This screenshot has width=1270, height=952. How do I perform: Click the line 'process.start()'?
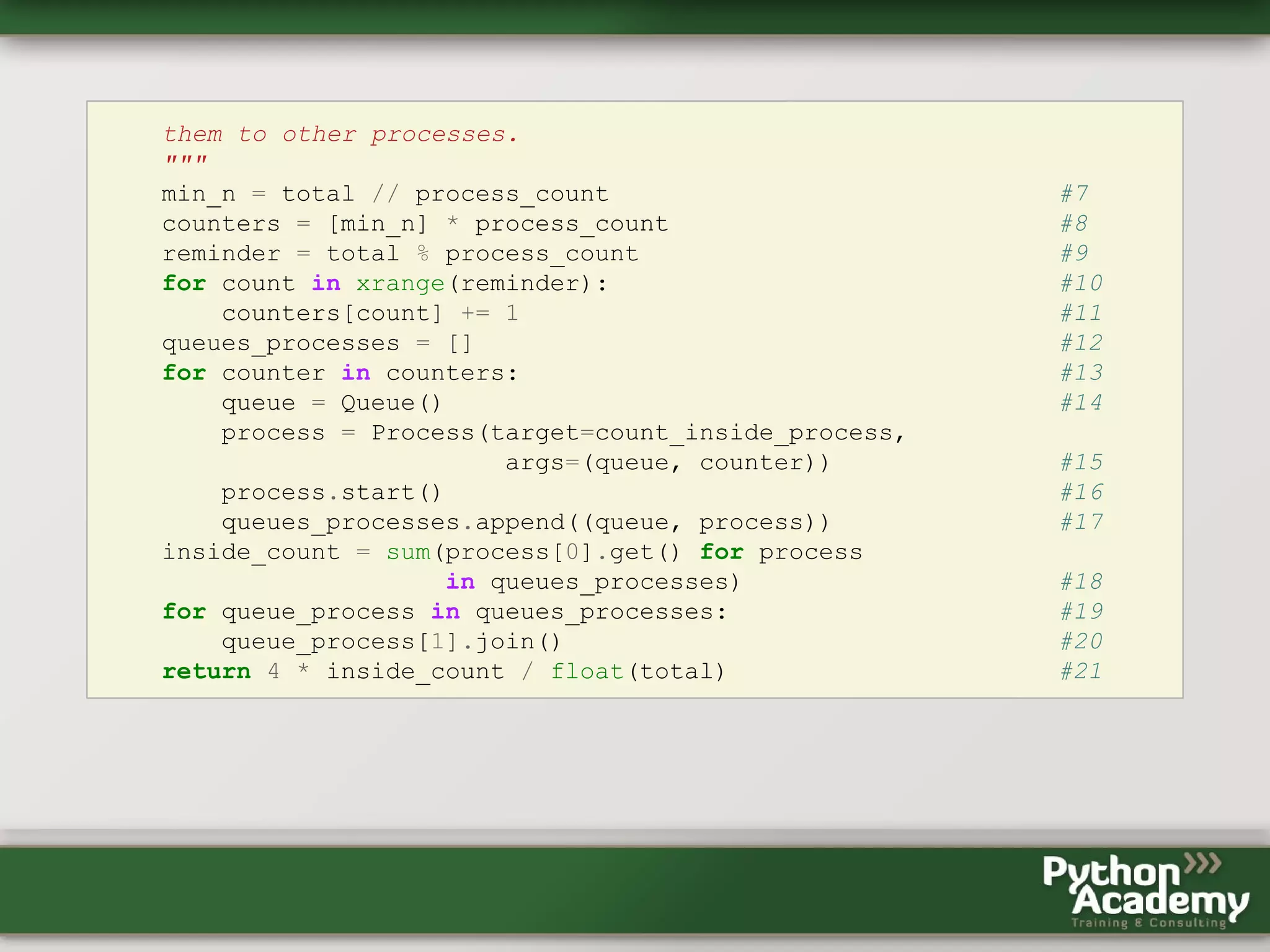point(332,493)
